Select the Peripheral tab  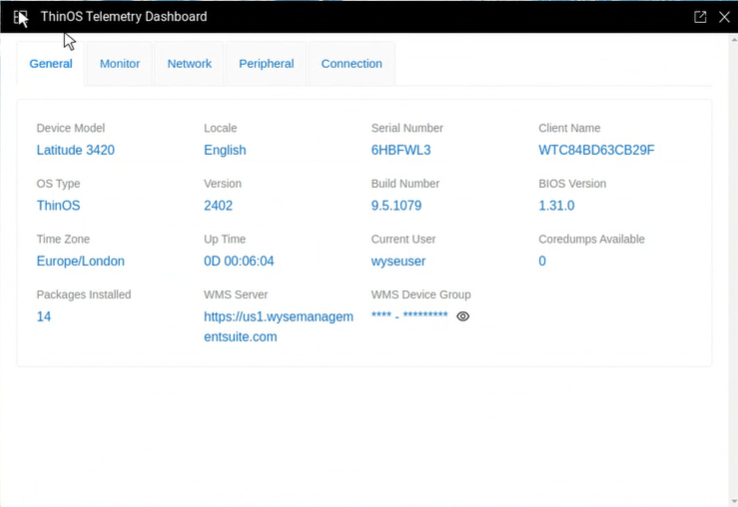(266, 64)
